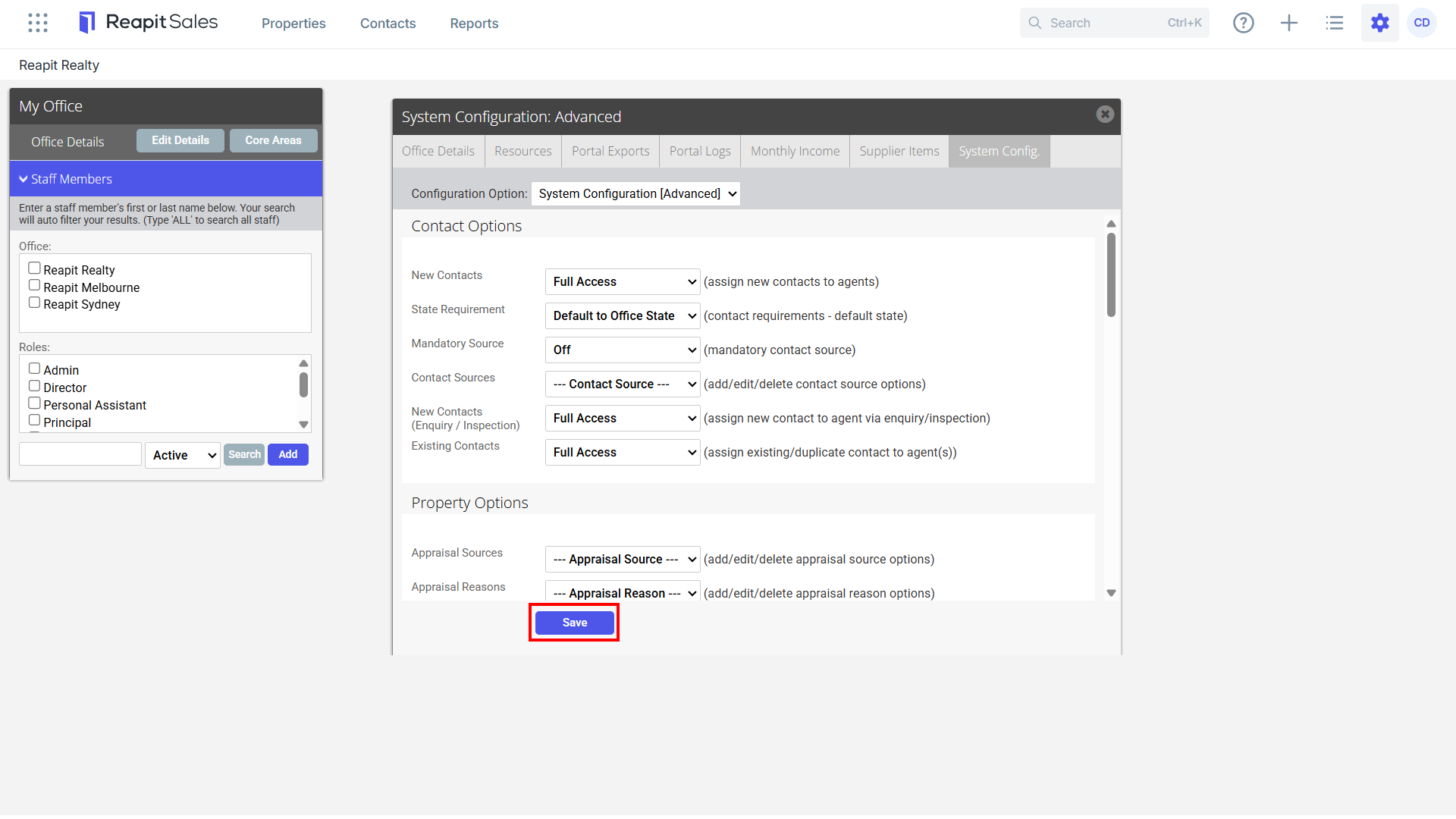This screenshot has height=819, width=1456.
Task: Open the CD user avatar menu
Action: [x=1422, y=23]
